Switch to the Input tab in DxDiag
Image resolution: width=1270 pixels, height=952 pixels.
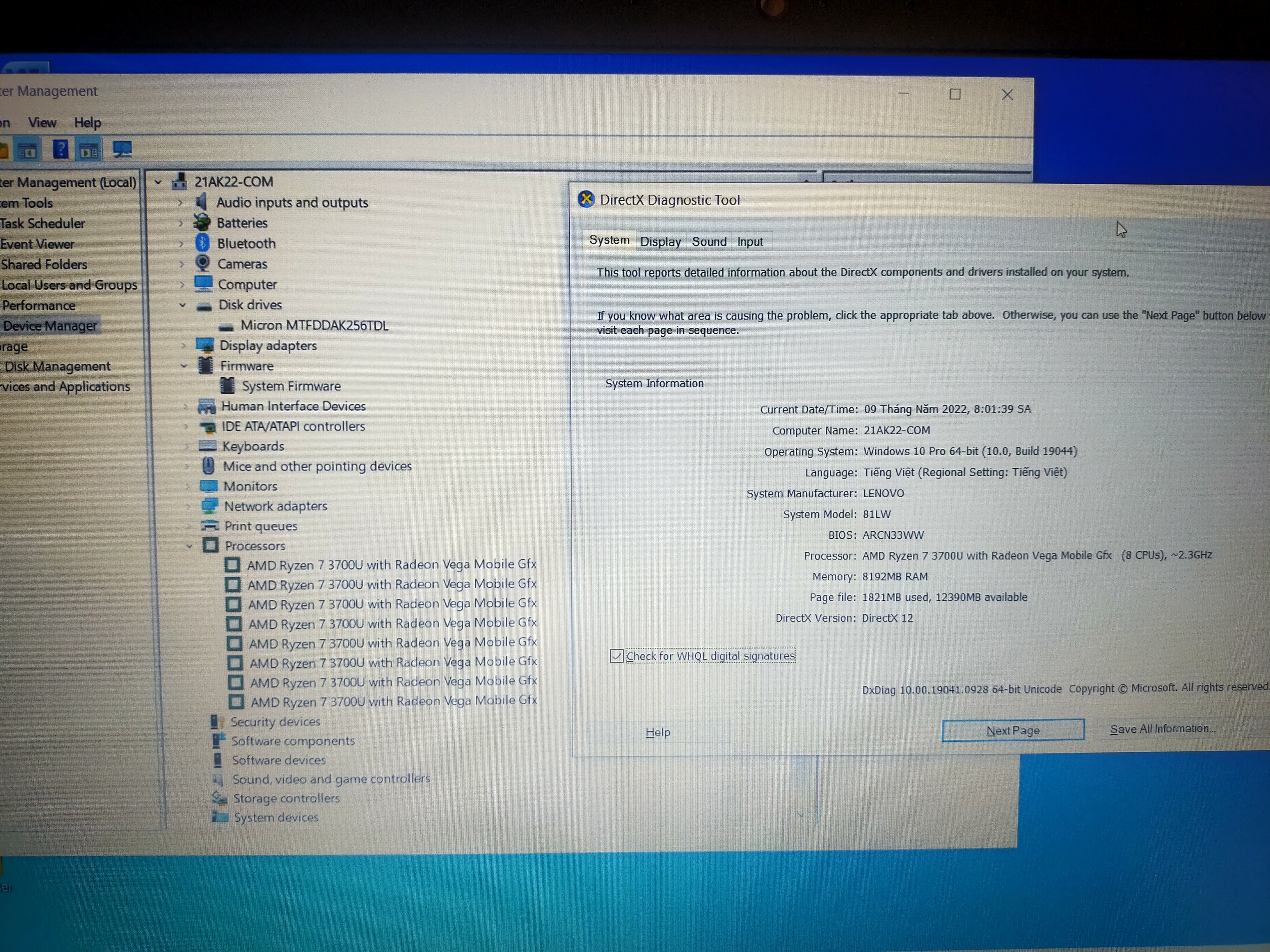point(750,241)
